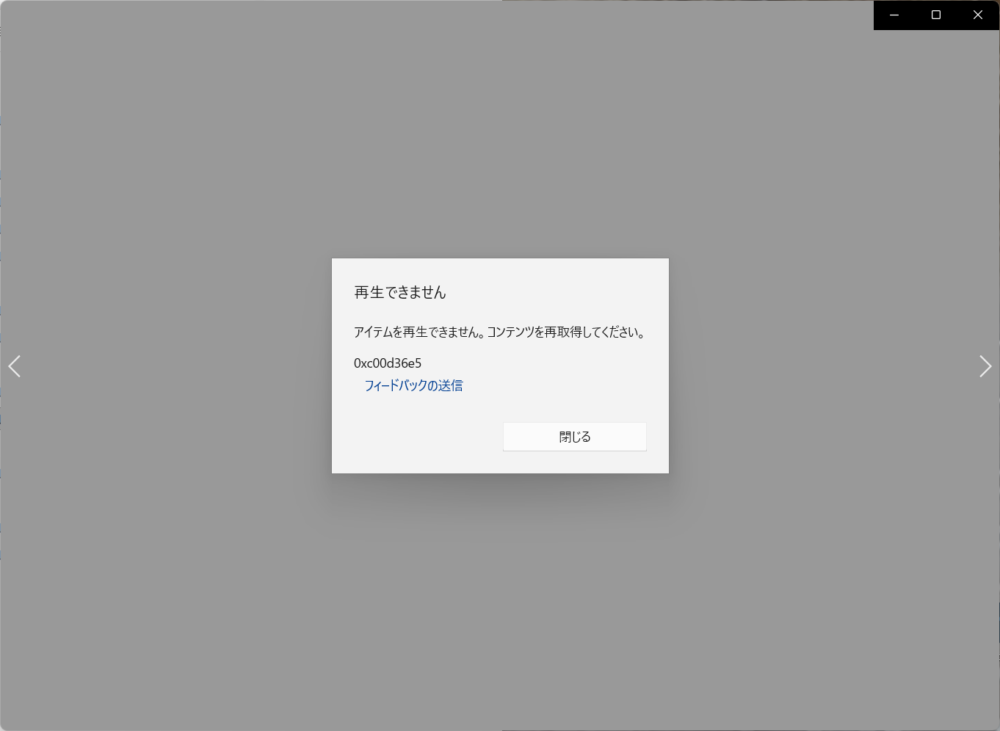Advance to the next item with right arrow
This screenshot has height=731, width=1000.
(985, 366)
